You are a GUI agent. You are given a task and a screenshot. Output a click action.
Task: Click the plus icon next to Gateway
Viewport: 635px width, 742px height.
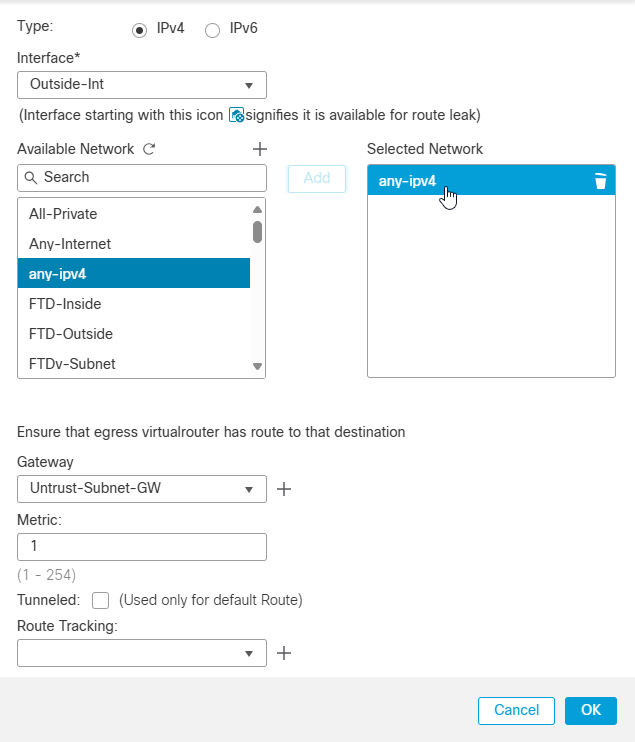click(x=284, y=489)
